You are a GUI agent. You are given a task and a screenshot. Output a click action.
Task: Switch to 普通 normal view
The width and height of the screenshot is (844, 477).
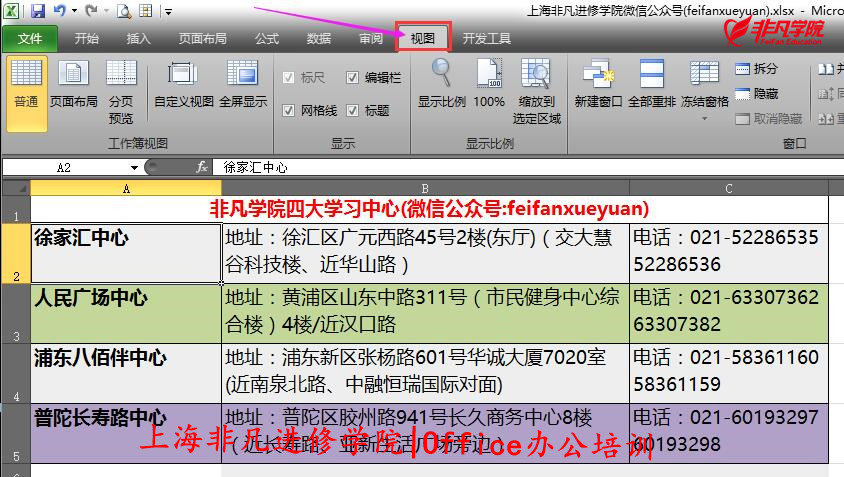tap(26, 94)
